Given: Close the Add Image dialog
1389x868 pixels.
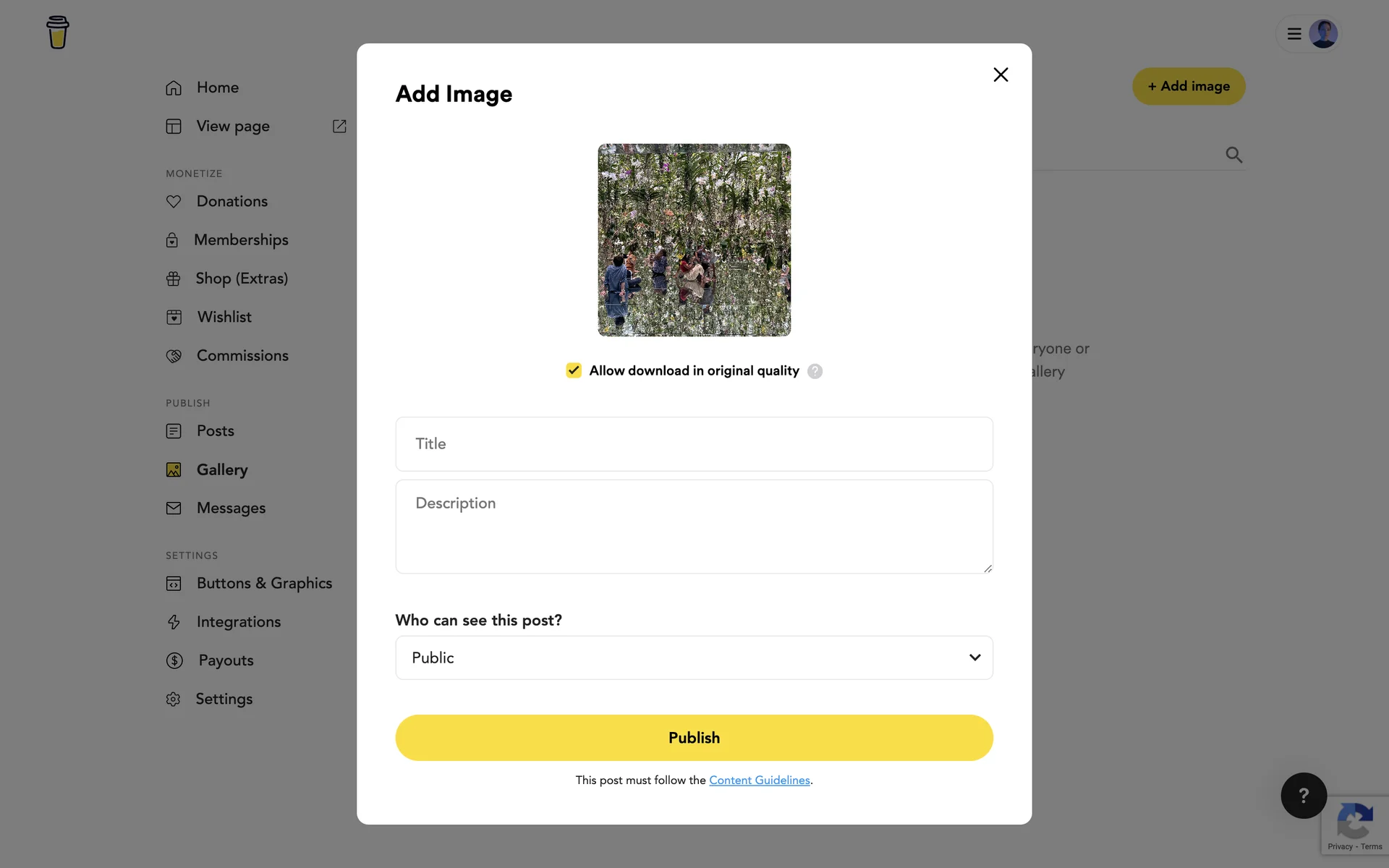Looking at the screenshot, I should click(x=1001, y=75).
